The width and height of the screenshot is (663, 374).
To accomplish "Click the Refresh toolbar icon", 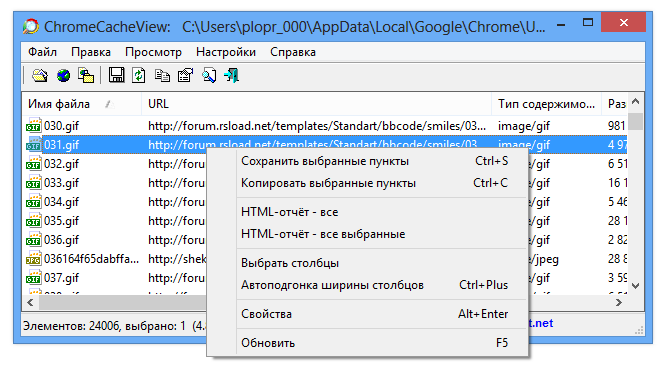I will tap(139, 76).
